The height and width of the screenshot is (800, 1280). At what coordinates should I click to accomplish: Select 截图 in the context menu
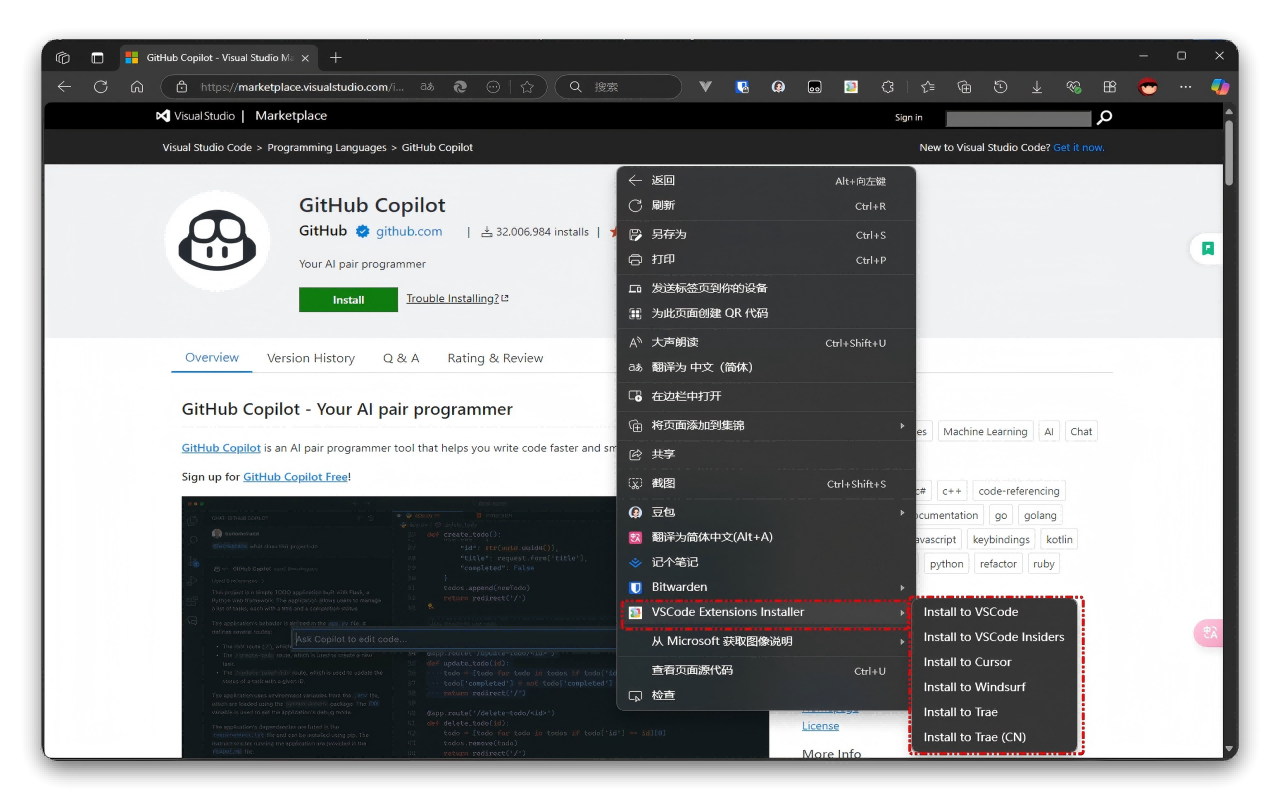pos(766,484)
